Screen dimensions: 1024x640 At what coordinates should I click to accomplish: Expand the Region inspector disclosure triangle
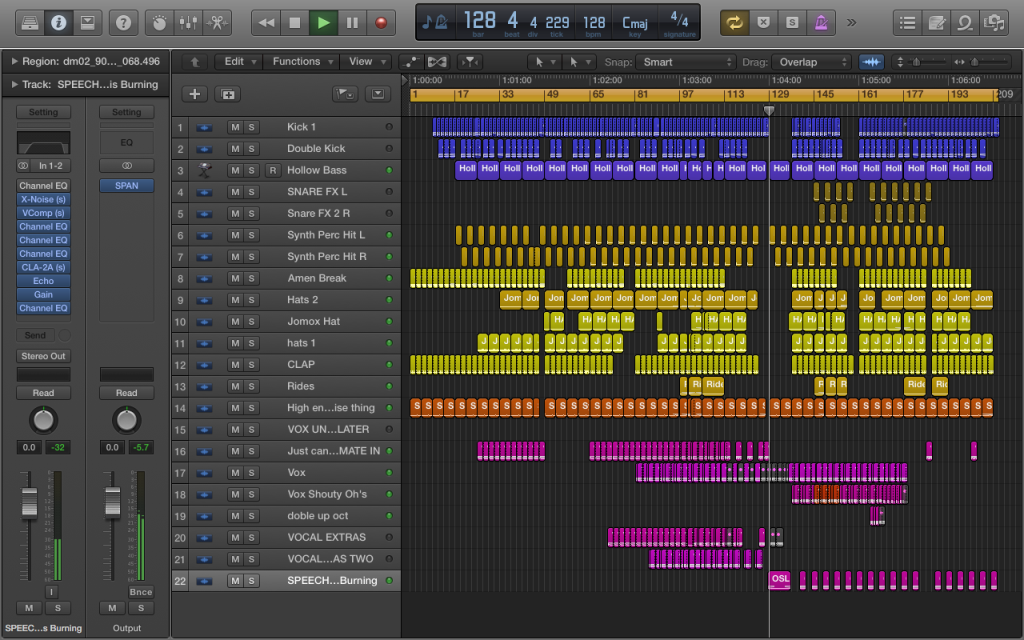(14, 62)
